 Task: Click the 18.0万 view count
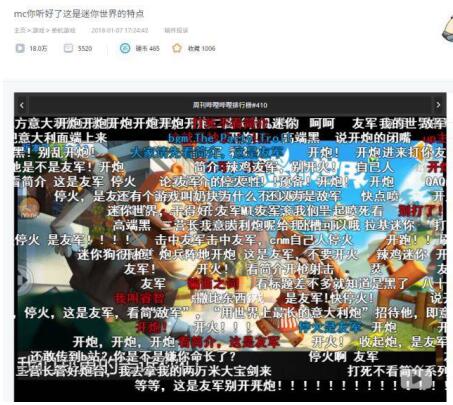pyautogui.click(x=38, y=49)
